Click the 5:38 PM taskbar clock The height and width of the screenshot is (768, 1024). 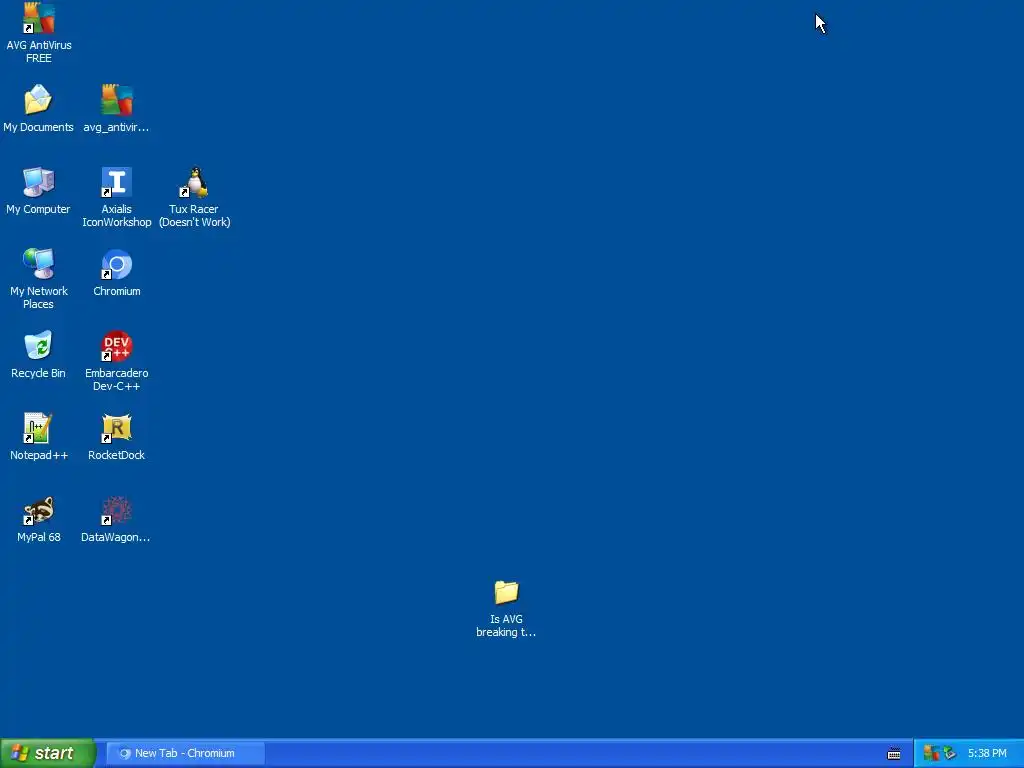tap(987, 753)
